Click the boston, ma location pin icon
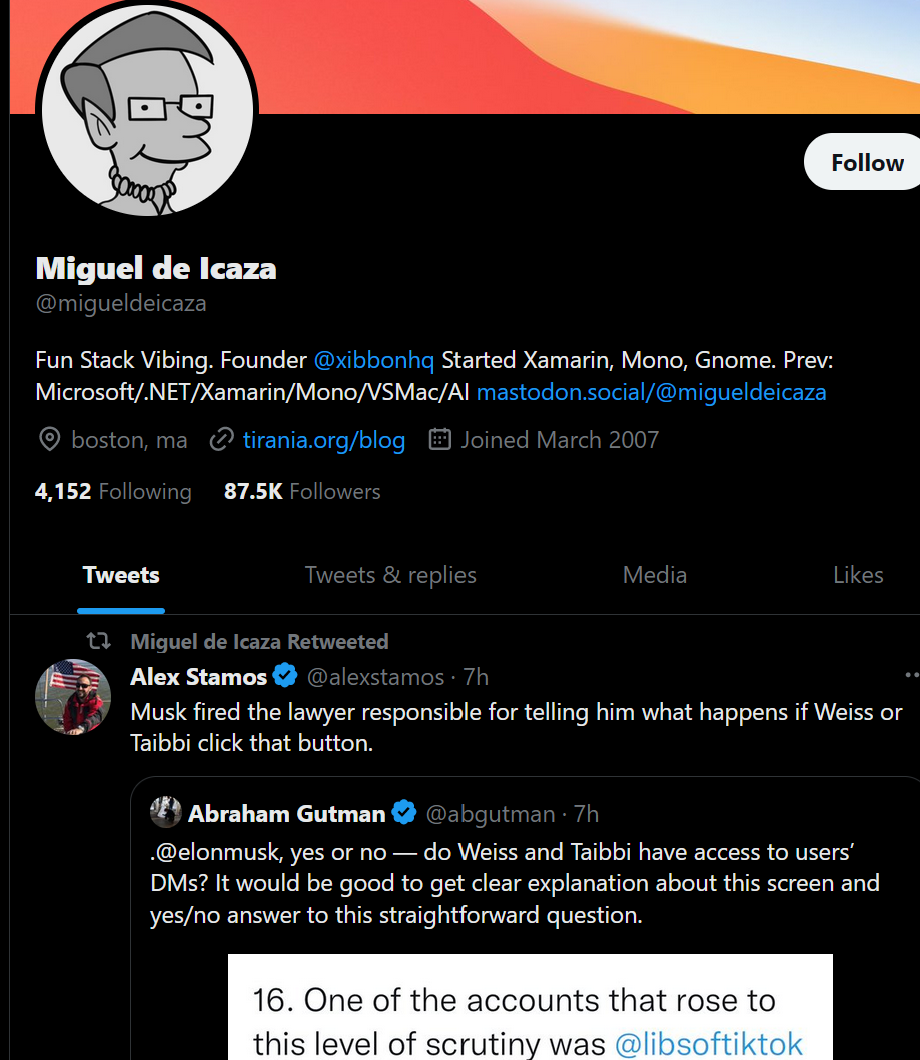This screenshot has width=920, height=1060. (x=48, y=440)
